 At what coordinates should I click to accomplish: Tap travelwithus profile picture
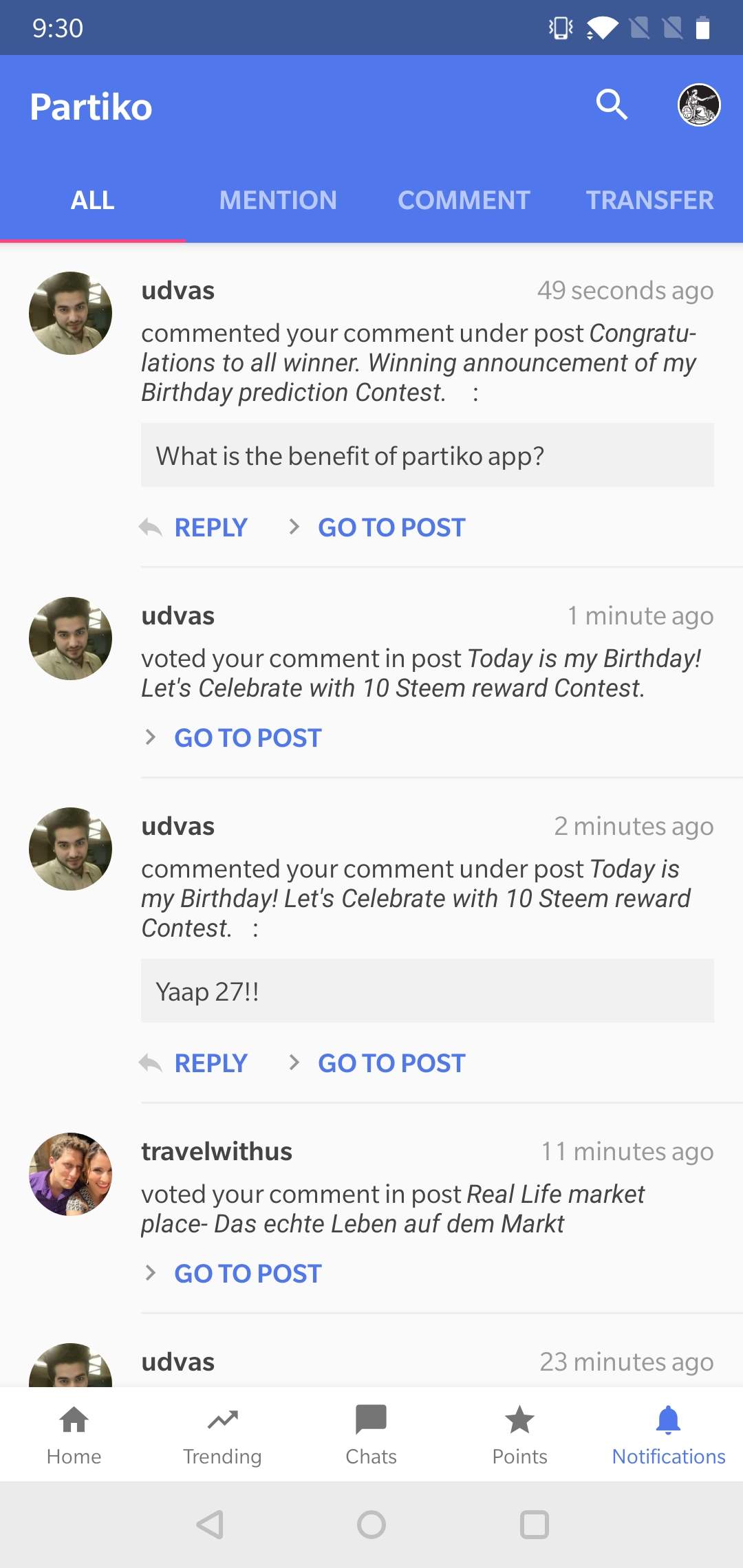(70, 1174)
